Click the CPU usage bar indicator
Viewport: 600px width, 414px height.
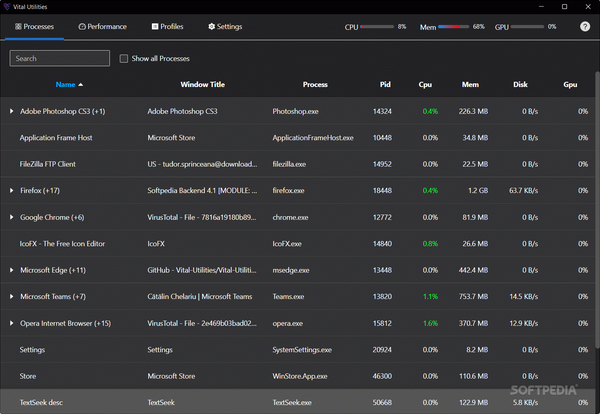pyautogui.click(x=378, y=27)
